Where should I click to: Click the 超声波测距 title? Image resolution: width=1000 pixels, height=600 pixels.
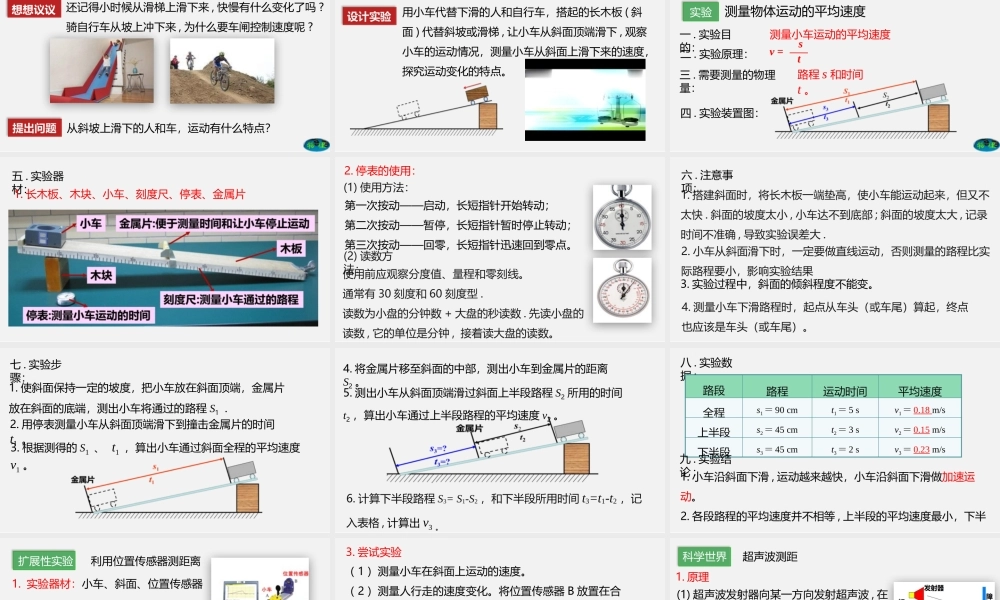click(x=770, y=556)
